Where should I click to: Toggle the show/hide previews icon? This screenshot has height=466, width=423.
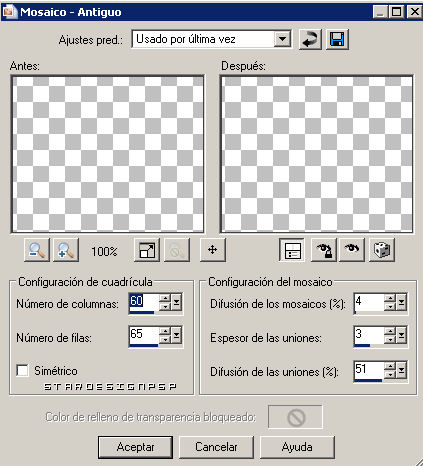[x=292, y=250]
